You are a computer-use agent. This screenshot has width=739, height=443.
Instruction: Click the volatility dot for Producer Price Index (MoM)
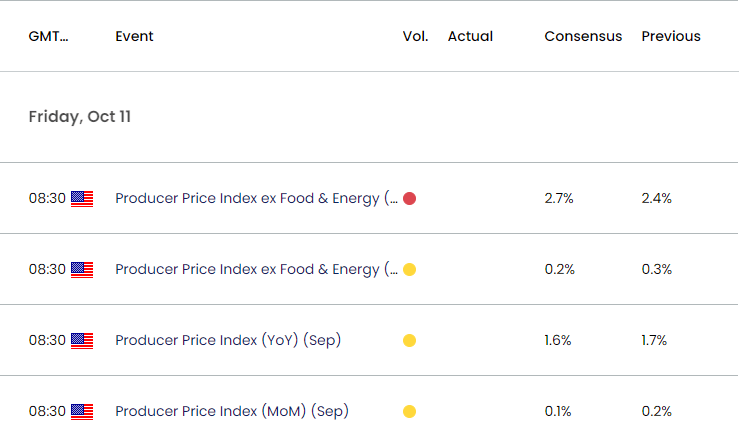(x=410, y=412)
